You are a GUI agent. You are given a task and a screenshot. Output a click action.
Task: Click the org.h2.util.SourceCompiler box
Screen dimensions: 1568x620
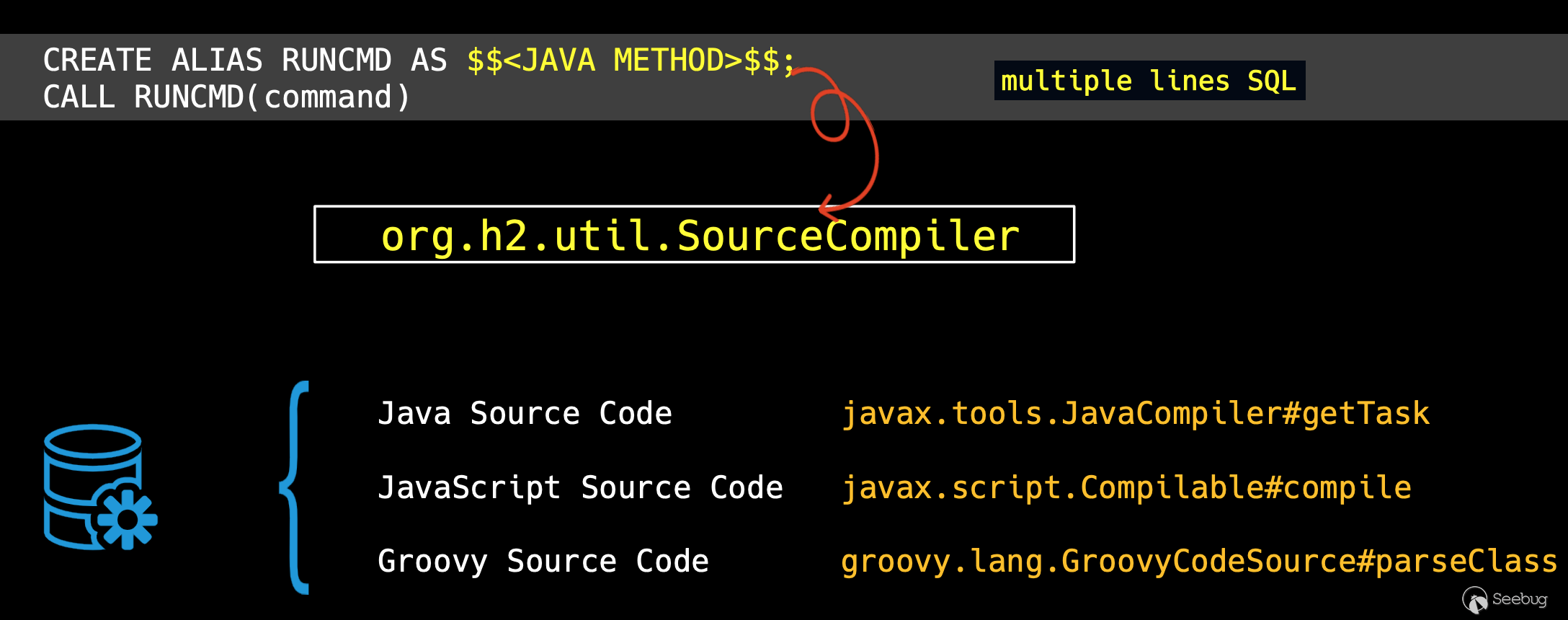[x=694, y=235]
